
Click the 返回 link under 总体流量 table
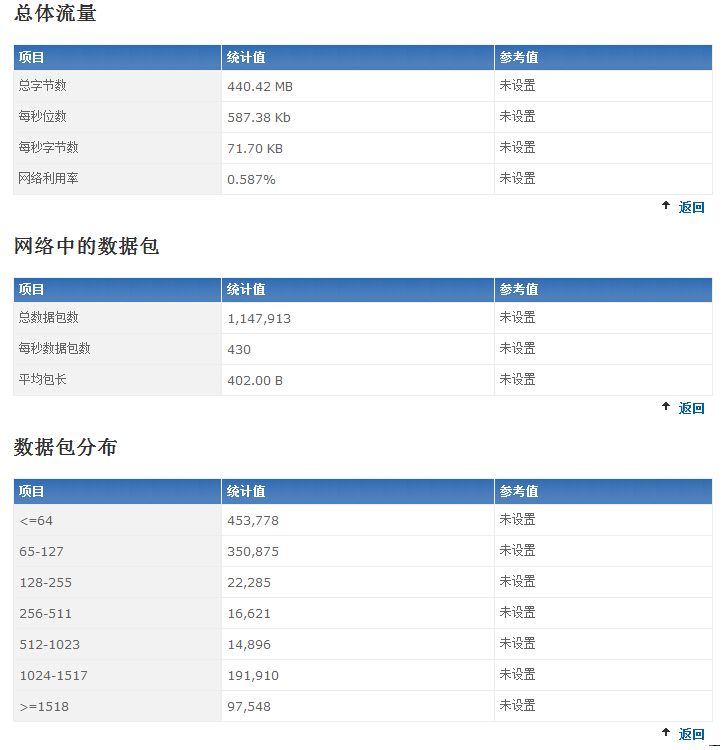click(691, 208)
